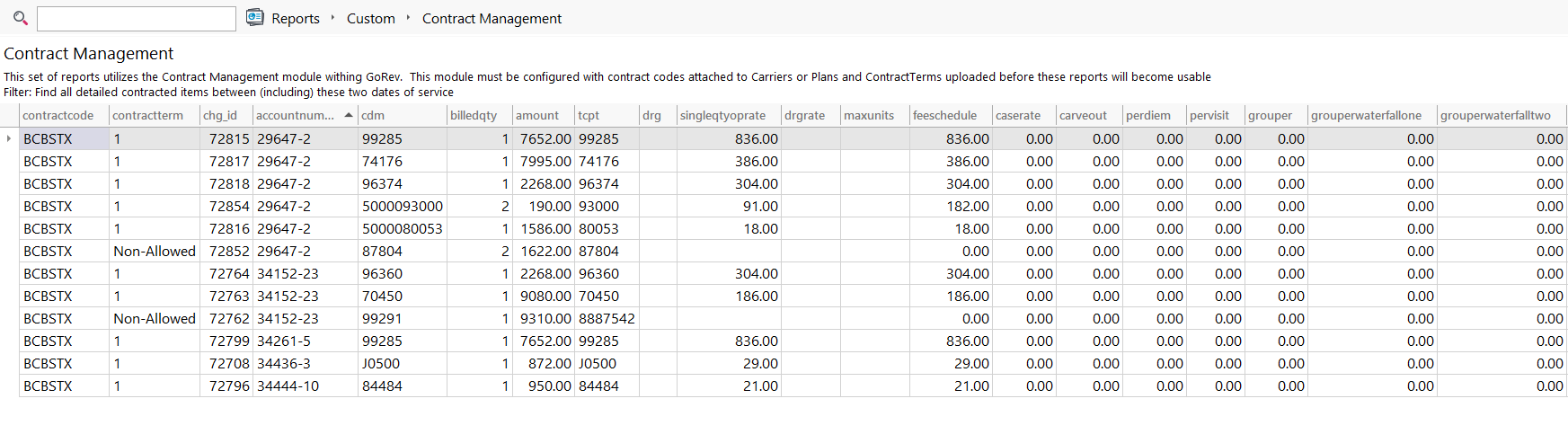
Task: Go to Reports in the breadcrumb
Action: 296,19
